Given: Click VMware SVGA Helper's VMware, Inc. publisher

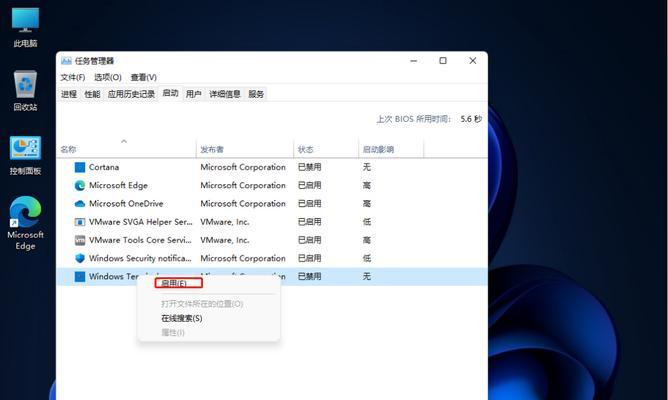Looking at the screenshot, I should point(225,222).
